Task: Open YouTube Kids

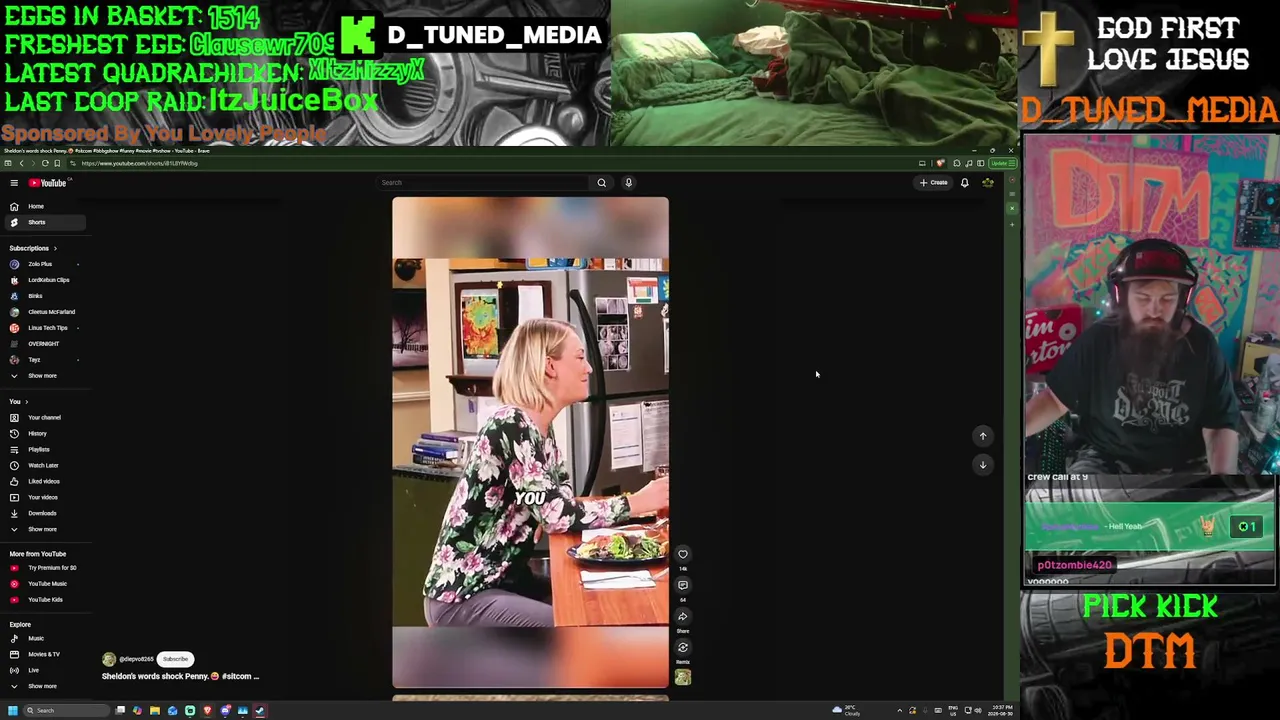Action: [x=45, y=600]
